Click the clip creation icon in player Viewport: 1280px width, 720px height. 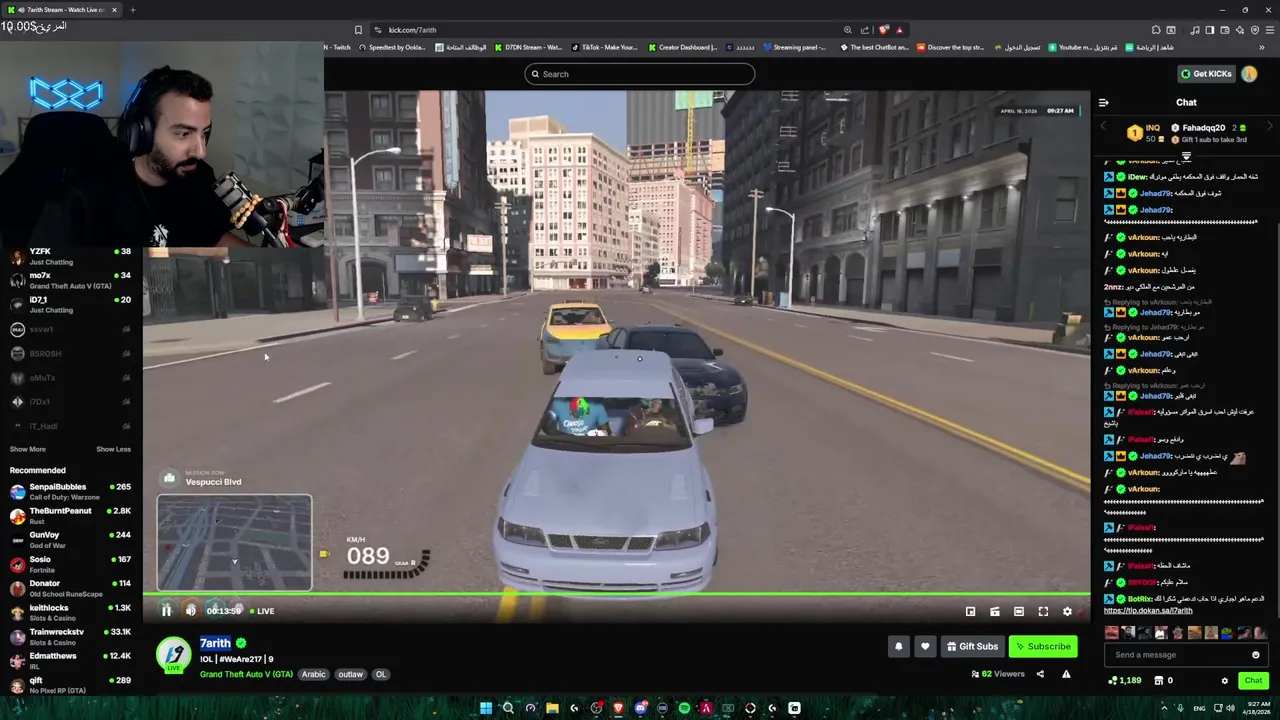click(x=995, y=611)
